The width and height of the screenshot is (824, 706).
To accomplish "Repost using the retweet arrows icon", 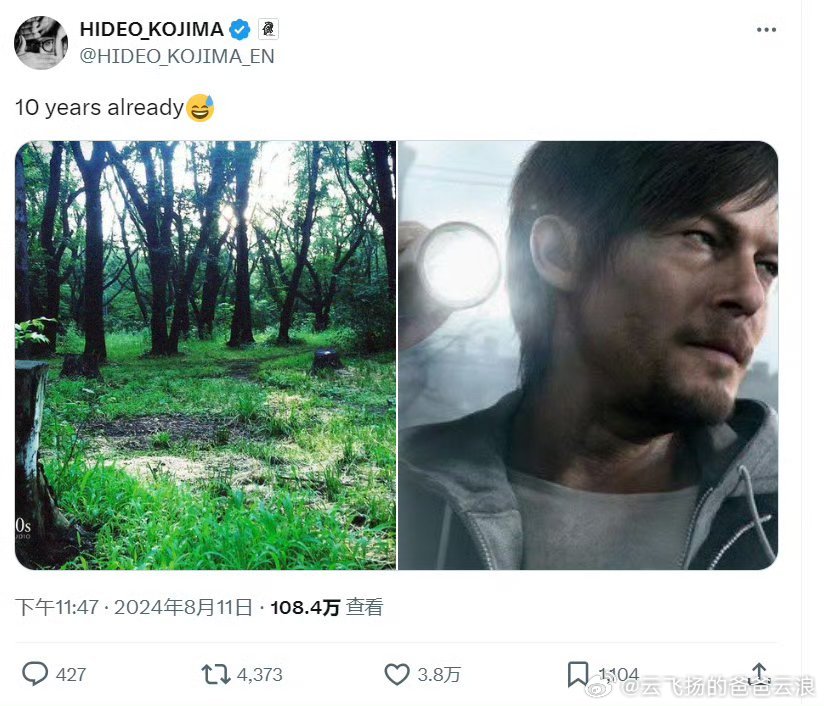I will click(x=215, y=674).
